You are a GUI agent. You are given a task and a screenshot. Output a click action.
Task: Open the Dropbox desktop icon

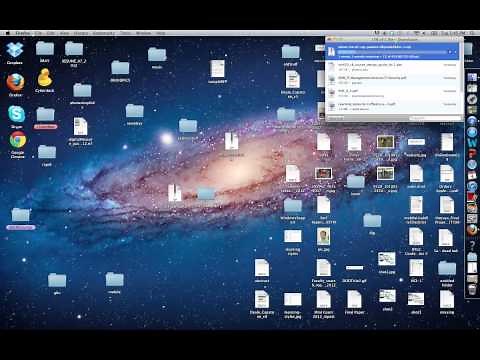pos(15,50)
